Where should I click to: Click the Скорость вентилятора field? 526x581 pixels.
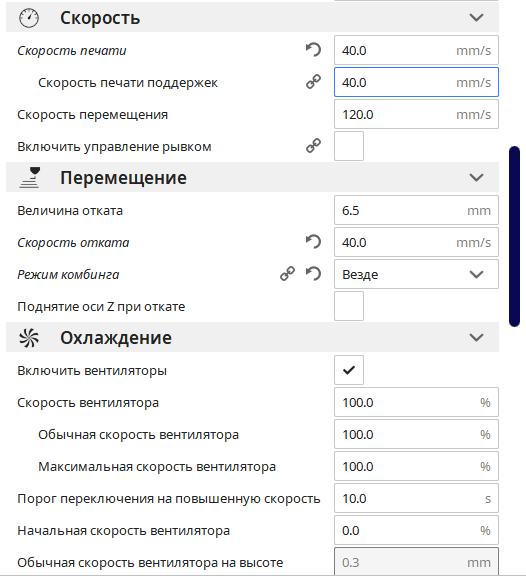[416, 402]
